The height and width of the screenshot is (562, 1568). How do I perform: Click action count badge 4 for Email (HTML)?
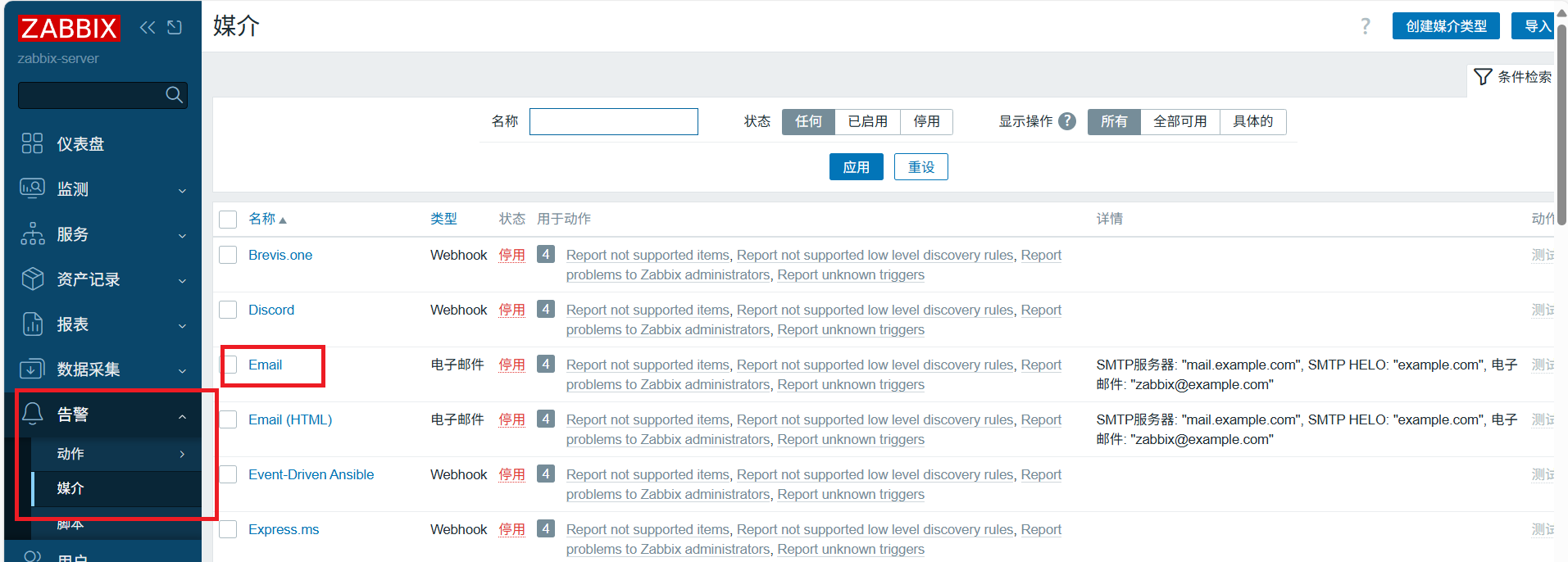pos(546,419)
